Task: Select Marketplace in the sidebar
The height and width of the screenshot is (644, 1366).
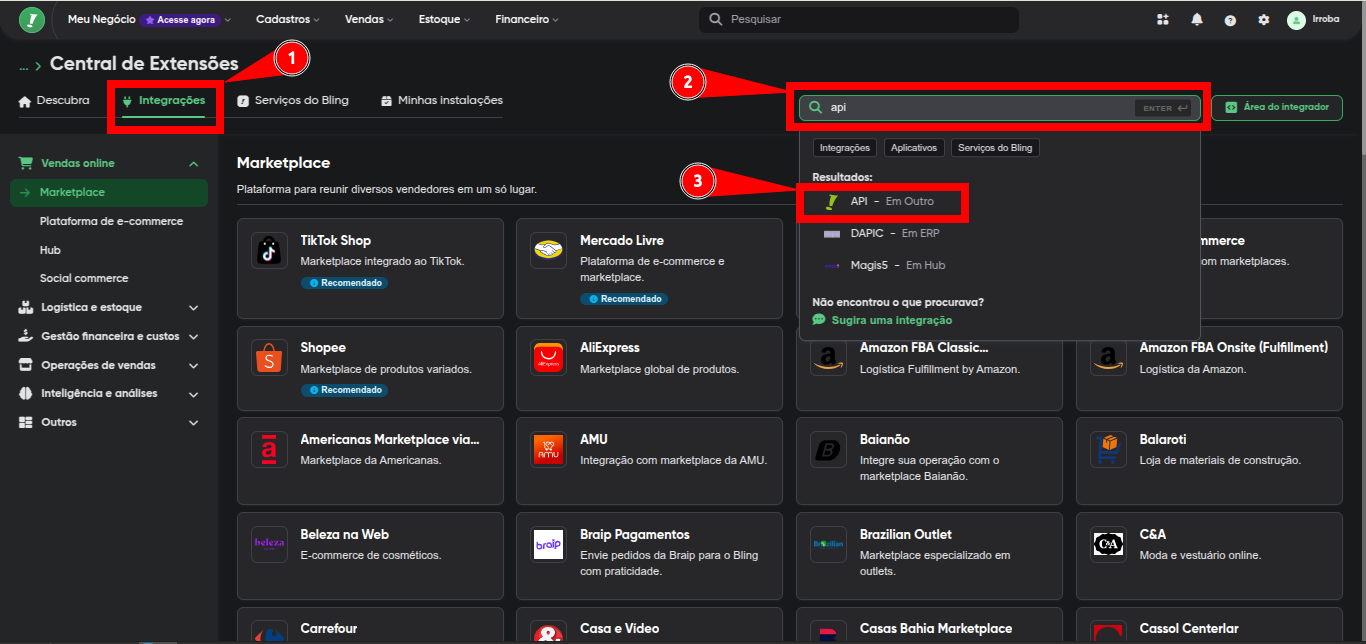Action: (109, 192)
